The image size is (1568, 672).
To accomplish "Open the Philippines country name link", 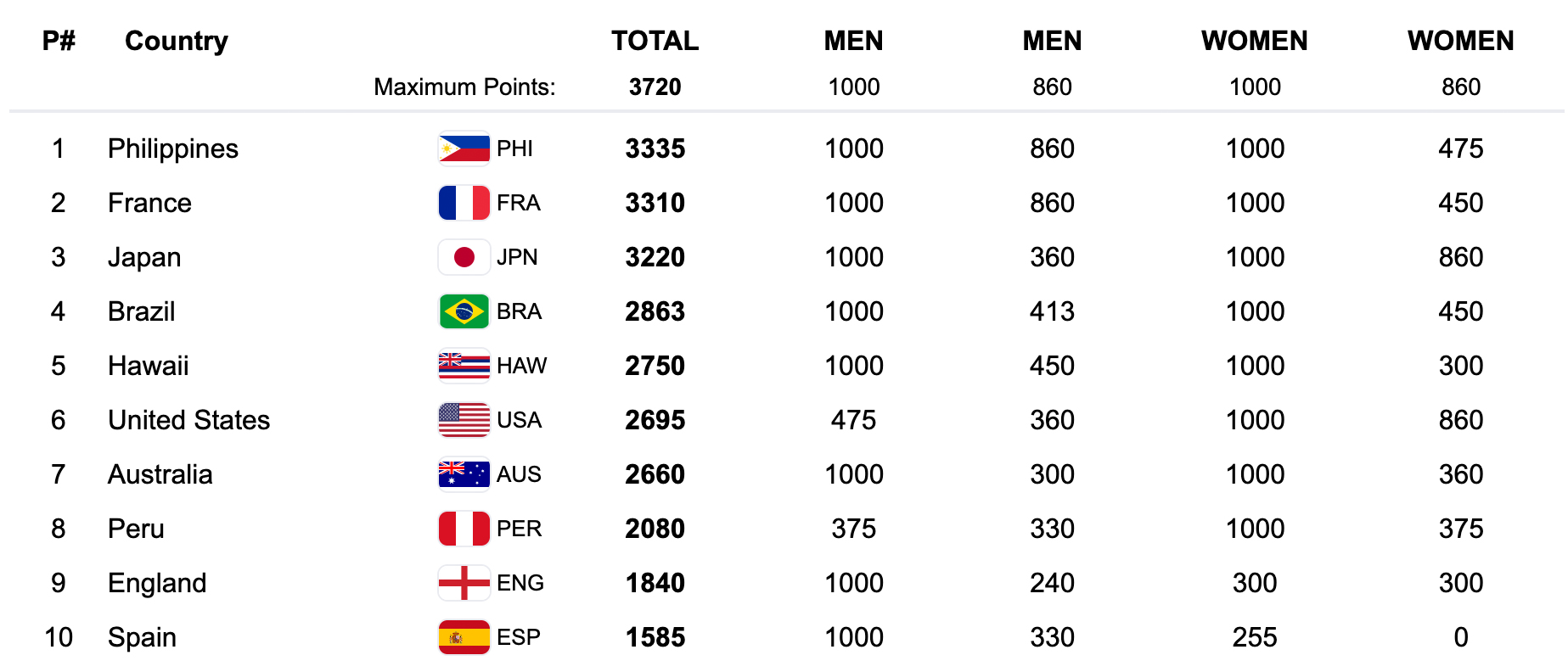I will click(x=173, y=148).
